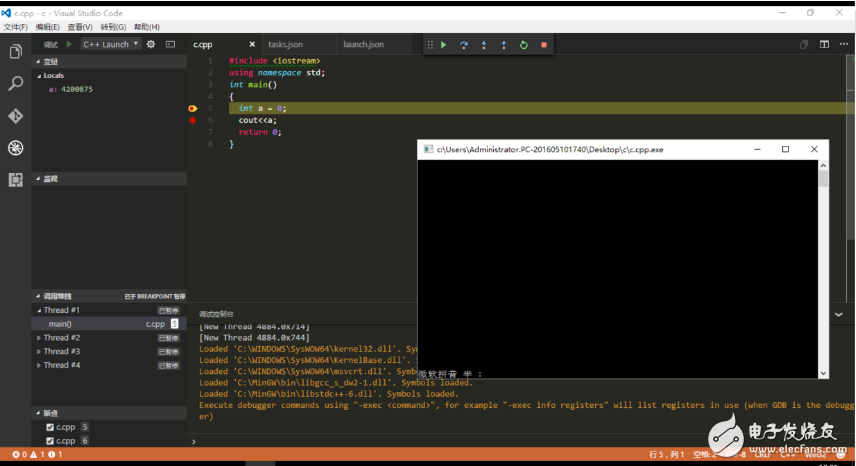Click scrollbar down arrow in console window
The width and height of the screenshot is (856, 466).
(x=823, y=374)
